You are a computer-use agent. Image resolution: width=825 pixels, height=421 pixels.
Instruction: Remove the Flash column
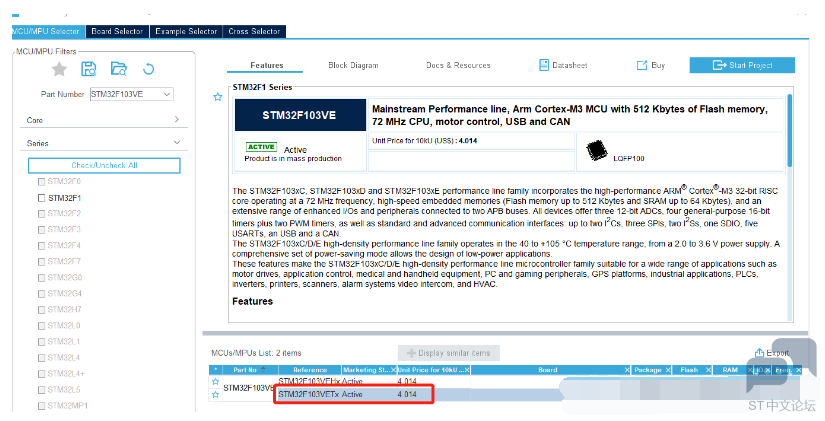tap(708, 370)
